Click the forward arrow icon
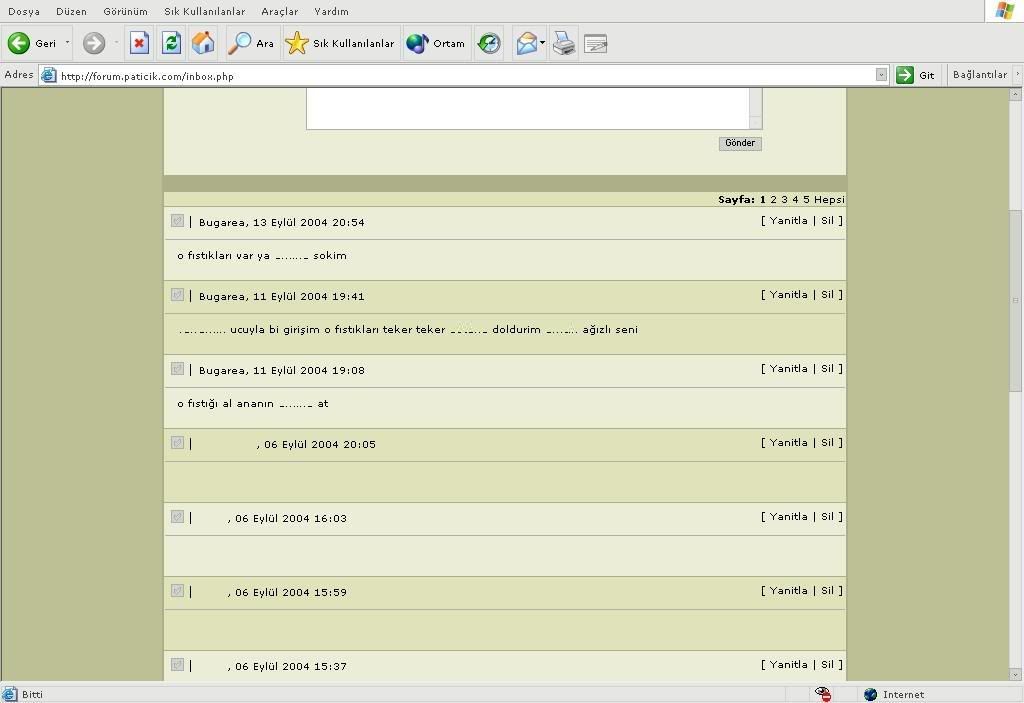 [93, 43]
